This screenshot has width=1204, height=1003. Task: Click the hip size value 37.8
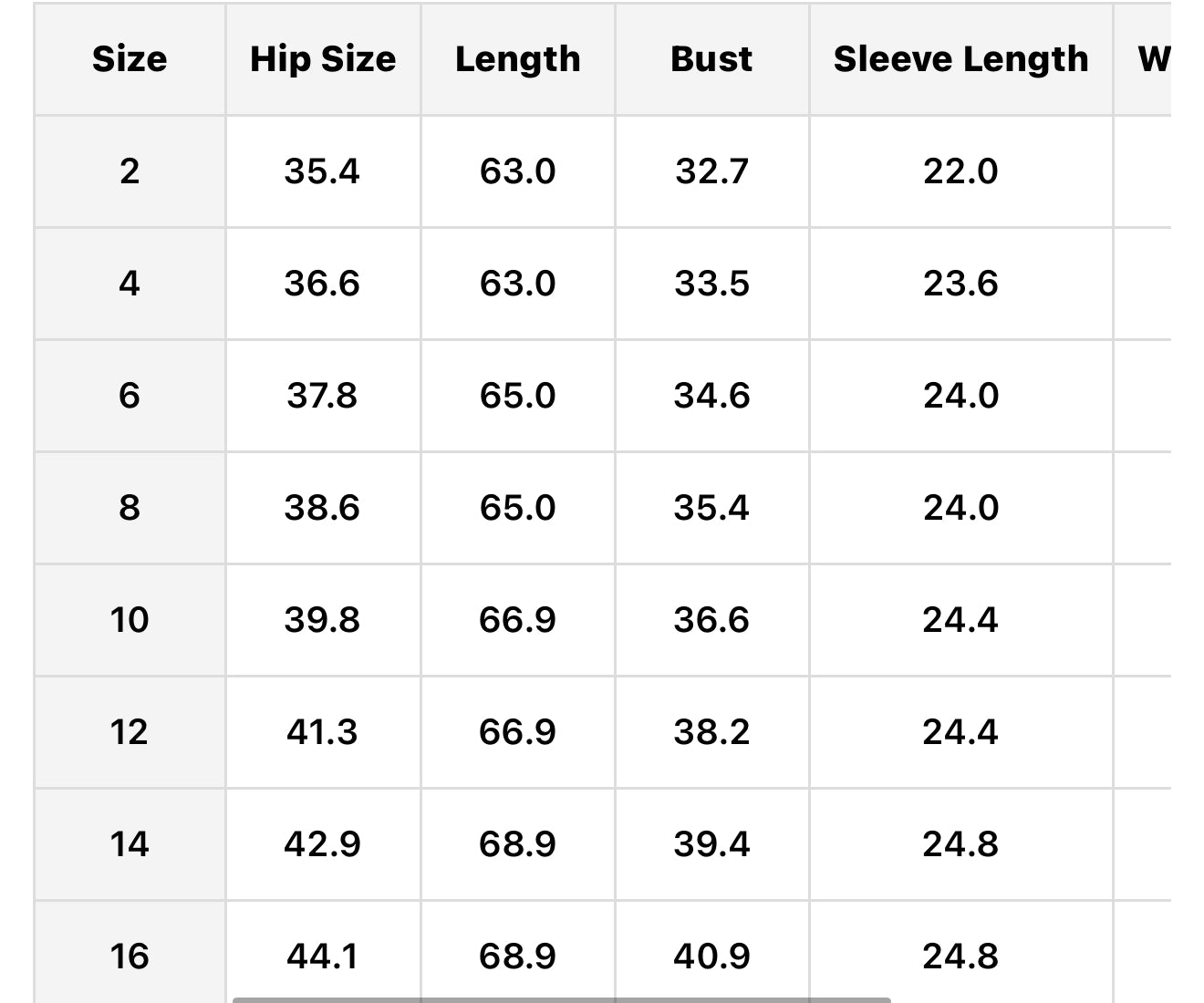click(322, 396)
